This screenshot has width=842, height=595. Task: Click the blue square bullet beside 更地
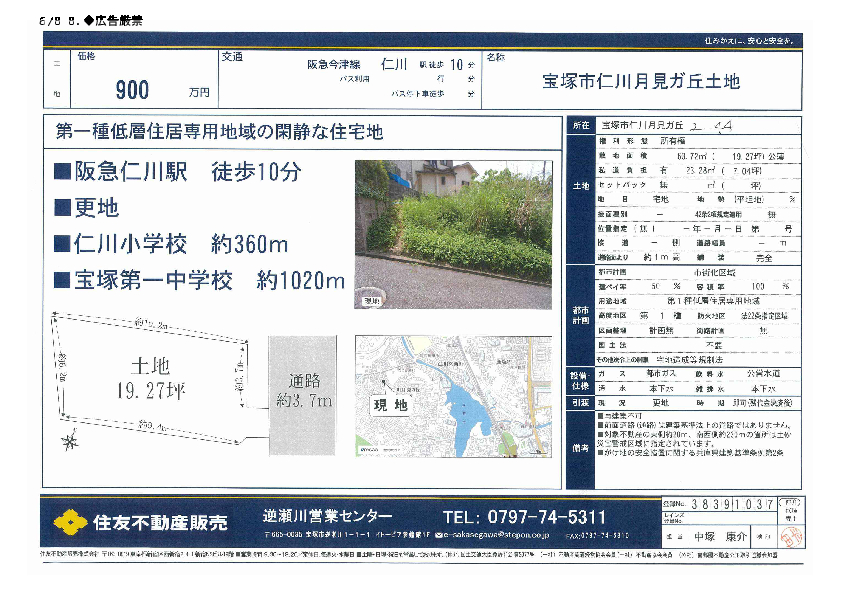[62, 207]
